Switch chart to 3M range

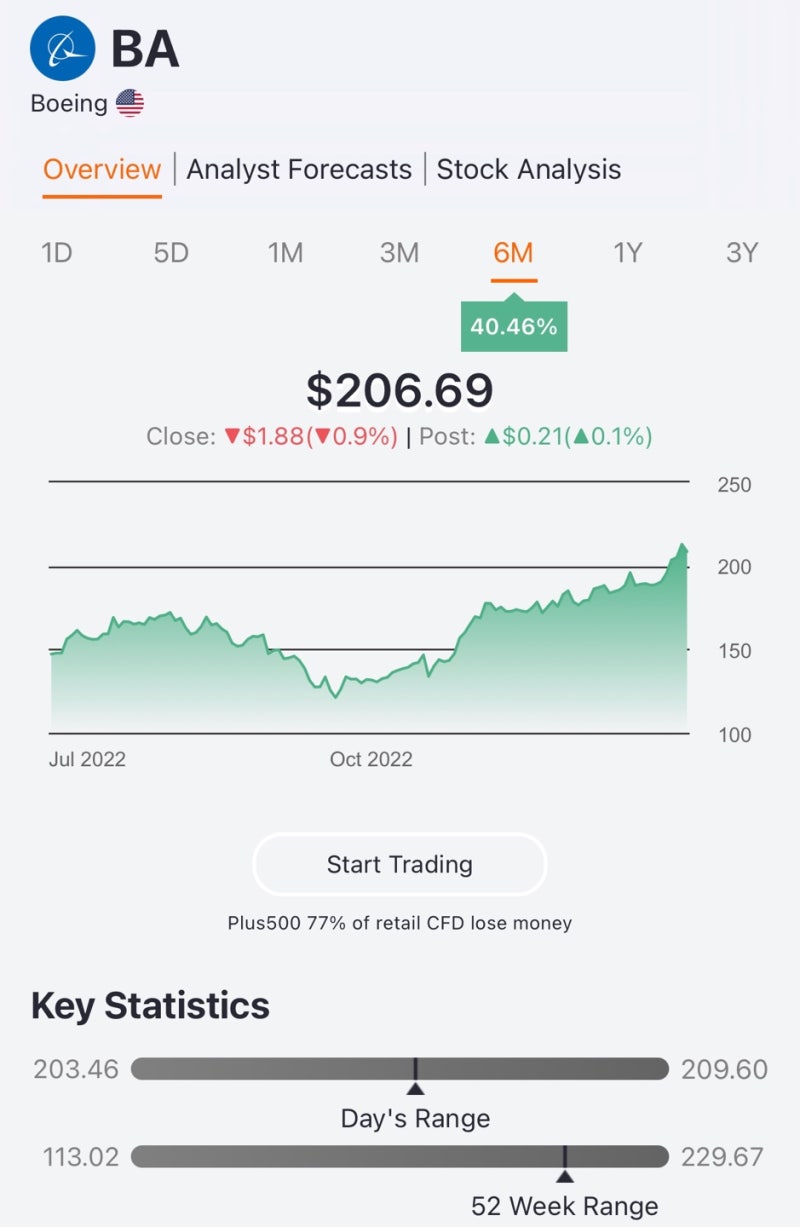pyautogui.click(x=399, y=252)
